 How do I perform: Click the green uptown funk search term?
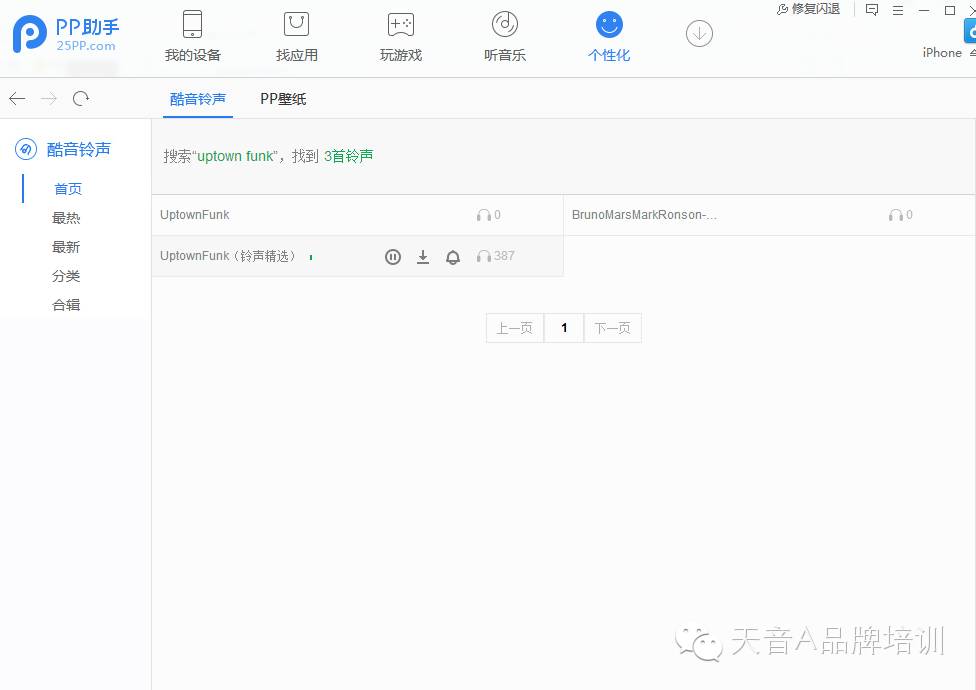(235, 156)
